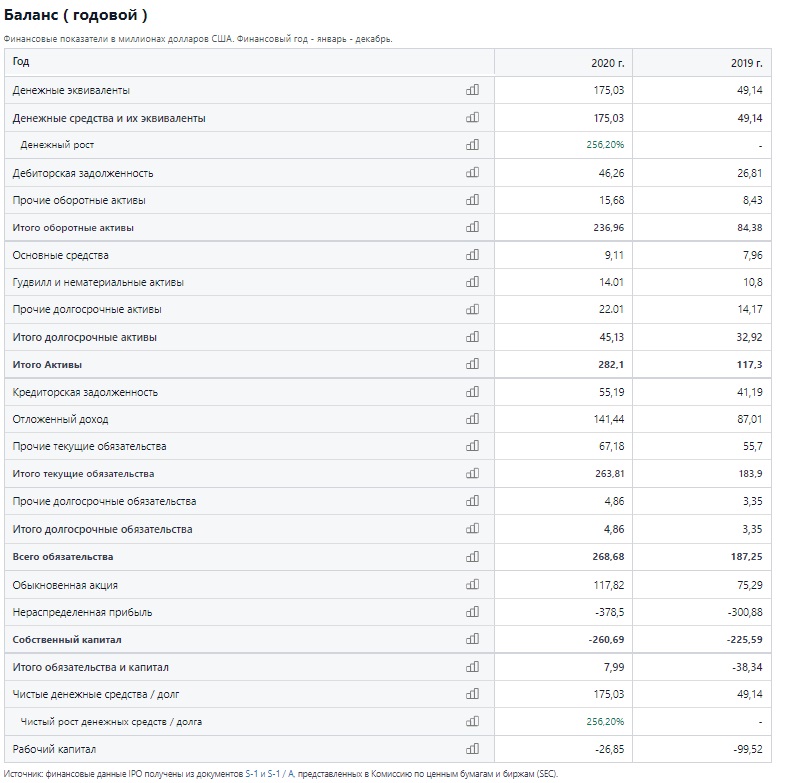The image size is (788, 783).
Task: Show chart for Собственный капитал row
Action: pos(472,638)
